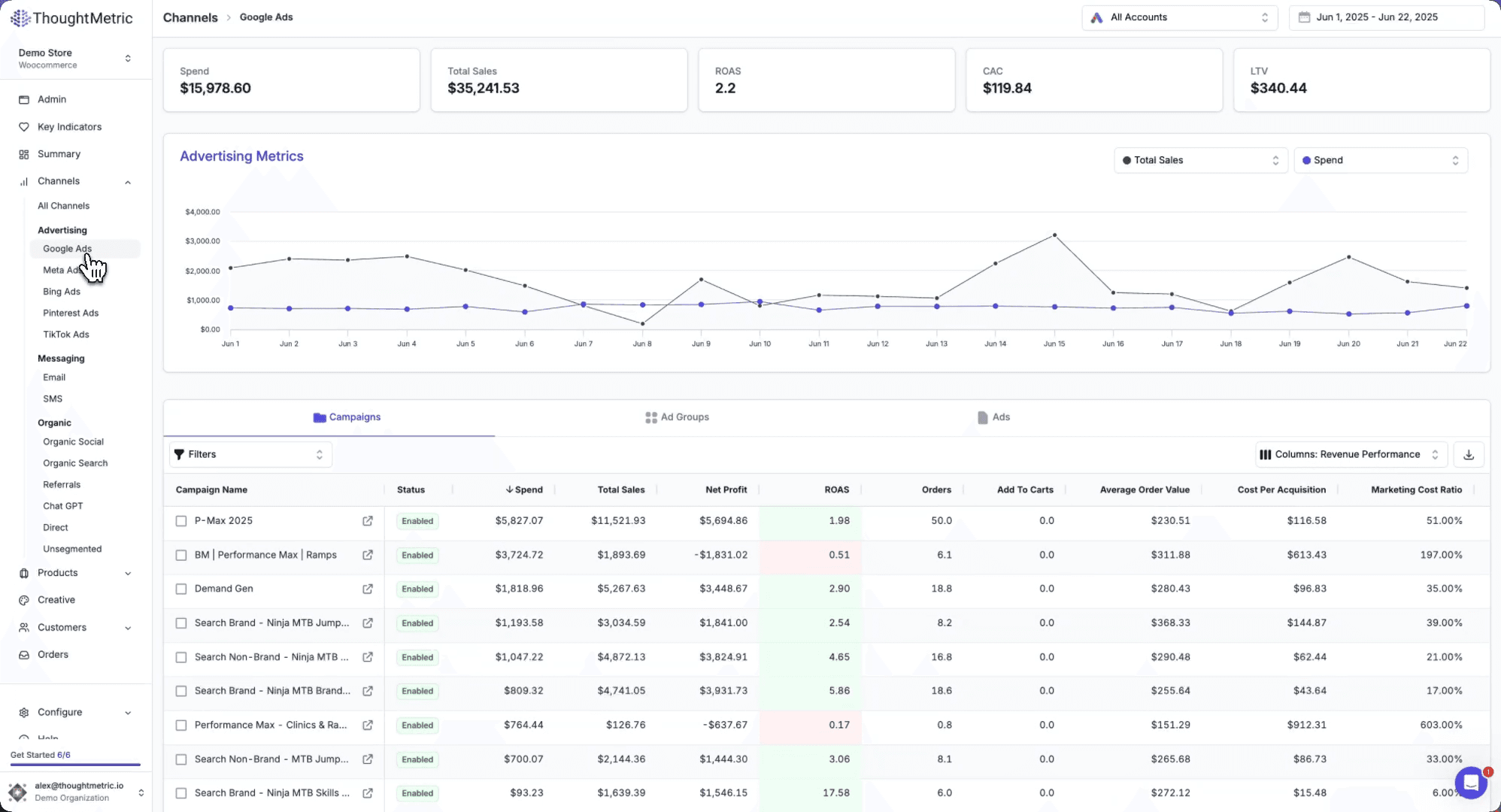Open Bing Ads channel
1501x812 pixels.
(62, 292)
